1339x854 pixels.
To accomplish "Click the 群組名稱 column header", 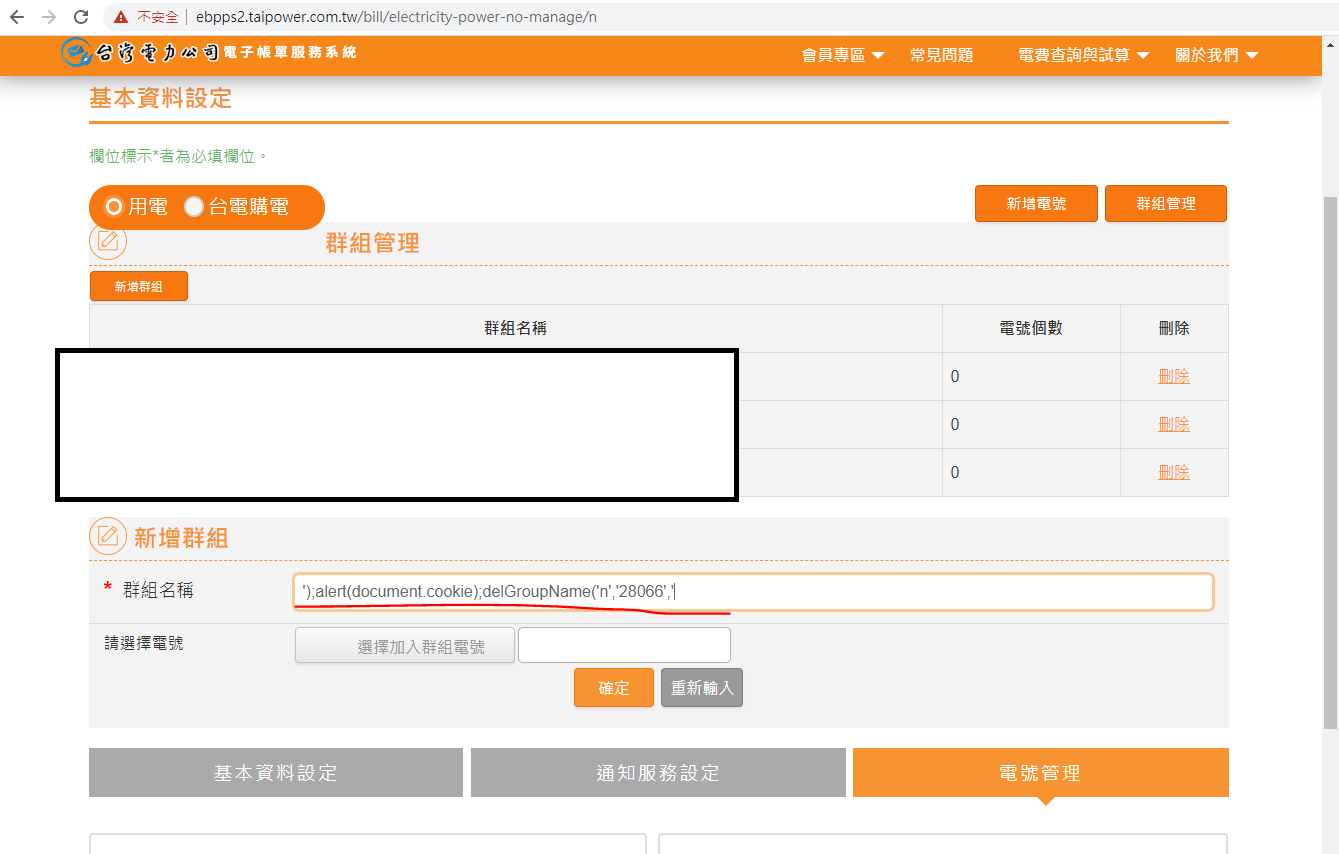I will pos(516,328).
